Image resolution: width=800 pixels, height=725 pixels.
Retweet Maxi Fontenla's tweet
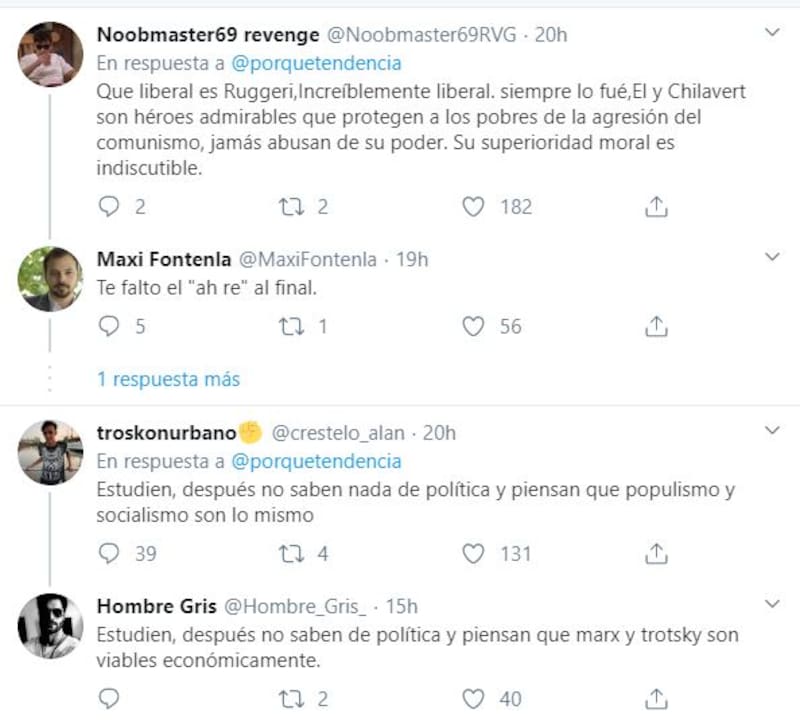click(289, 326)
